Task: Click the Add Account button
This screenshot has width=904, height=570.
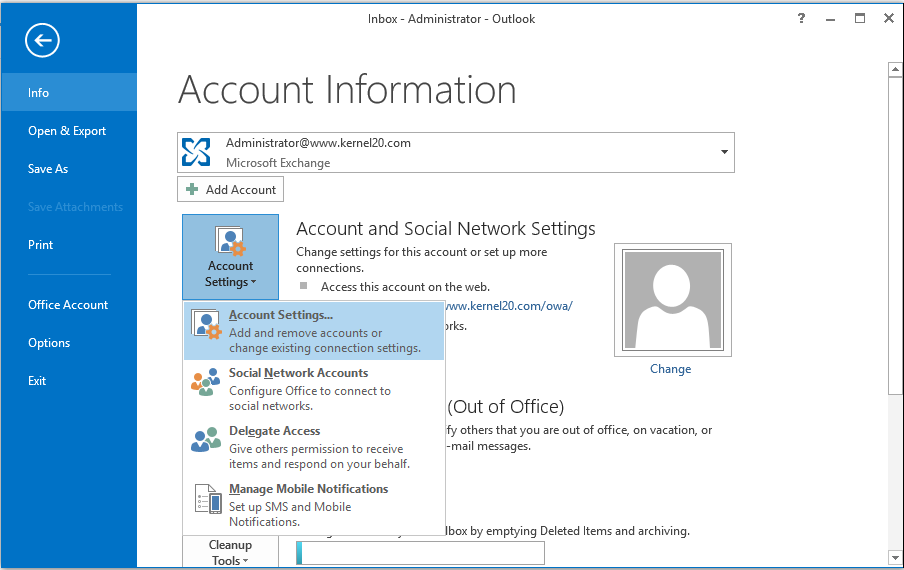Action: [230, 190]
